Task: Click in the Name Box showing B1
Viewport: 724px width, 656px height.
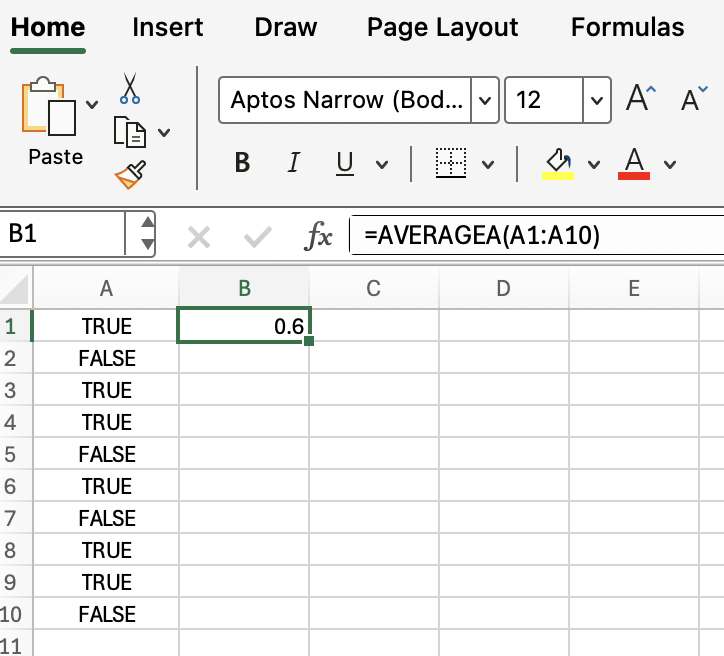Action: point(62,233)
